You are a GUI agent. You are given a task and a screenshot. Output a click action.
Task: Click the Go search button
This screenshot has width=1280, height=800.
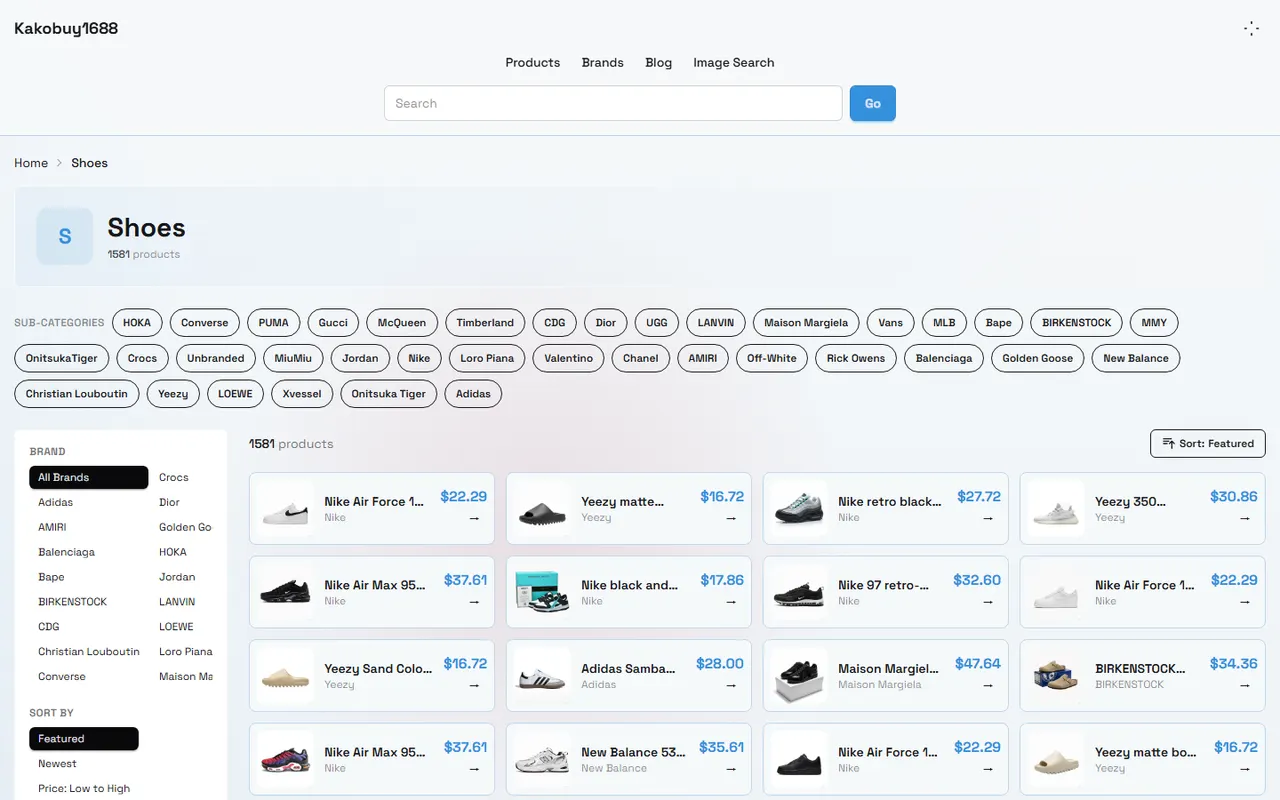tap(873, 103)
